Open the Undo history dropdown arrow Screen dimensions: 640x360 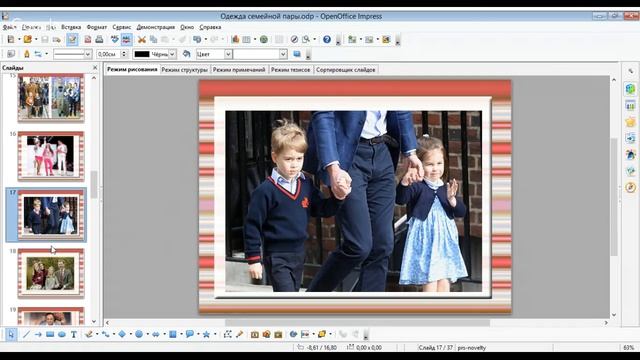pyautogui.click(x=205, y=40)
